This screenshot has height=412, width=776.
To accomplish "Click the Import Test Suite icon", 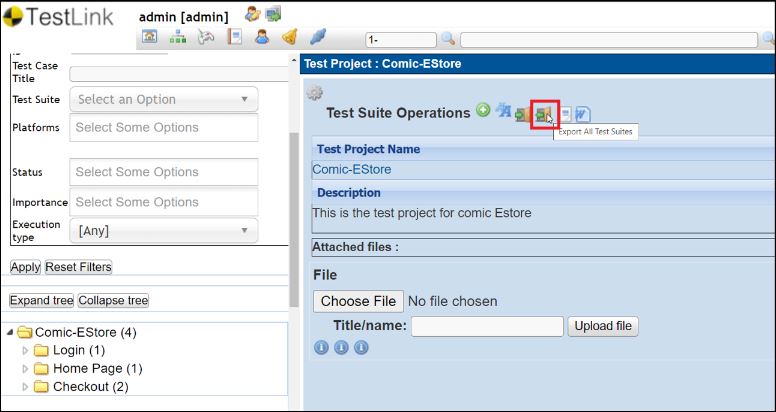I will [x=523, y=114].
